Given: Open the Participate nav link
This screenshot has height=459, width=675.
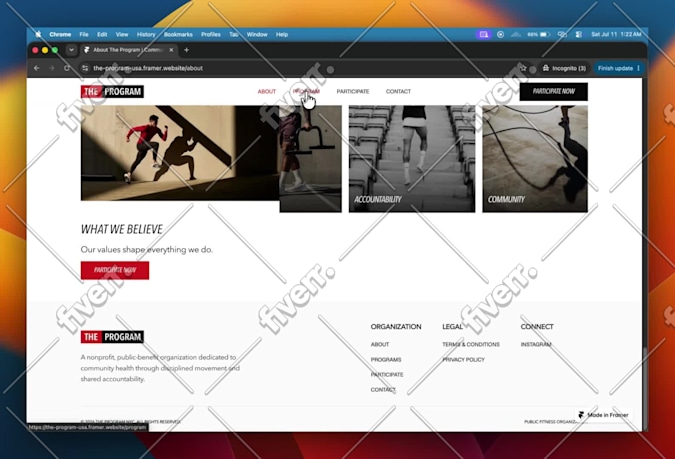Looking at the screenshot, I should (x=353, y=91).
